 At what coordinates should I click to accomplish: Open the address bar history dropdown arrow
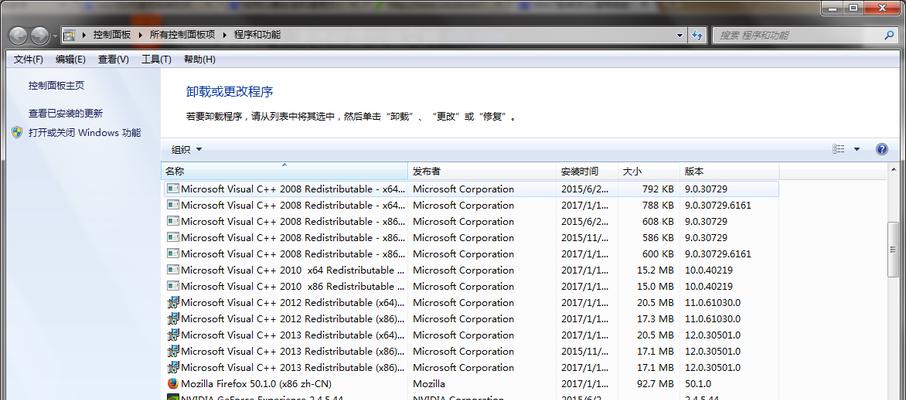tap(680, 35)
